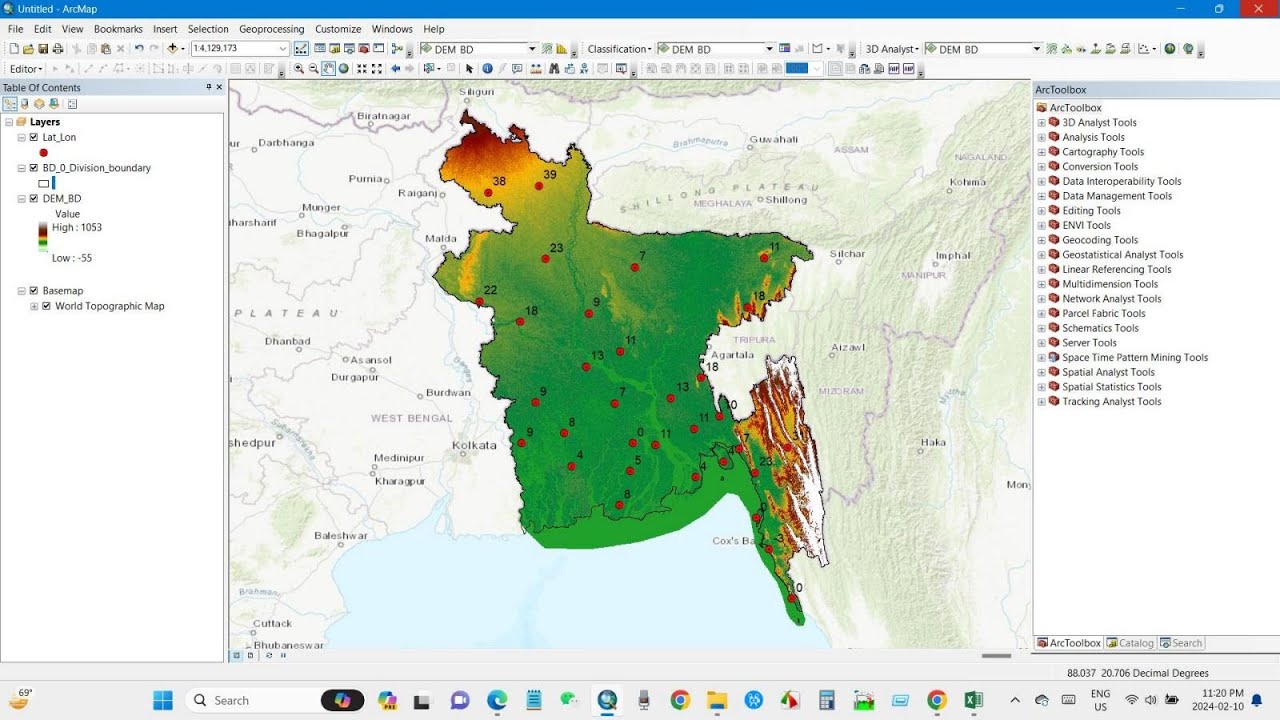
Task: Open the 3D Analyst dropdown menu
Action: click(x=892, y=48)
